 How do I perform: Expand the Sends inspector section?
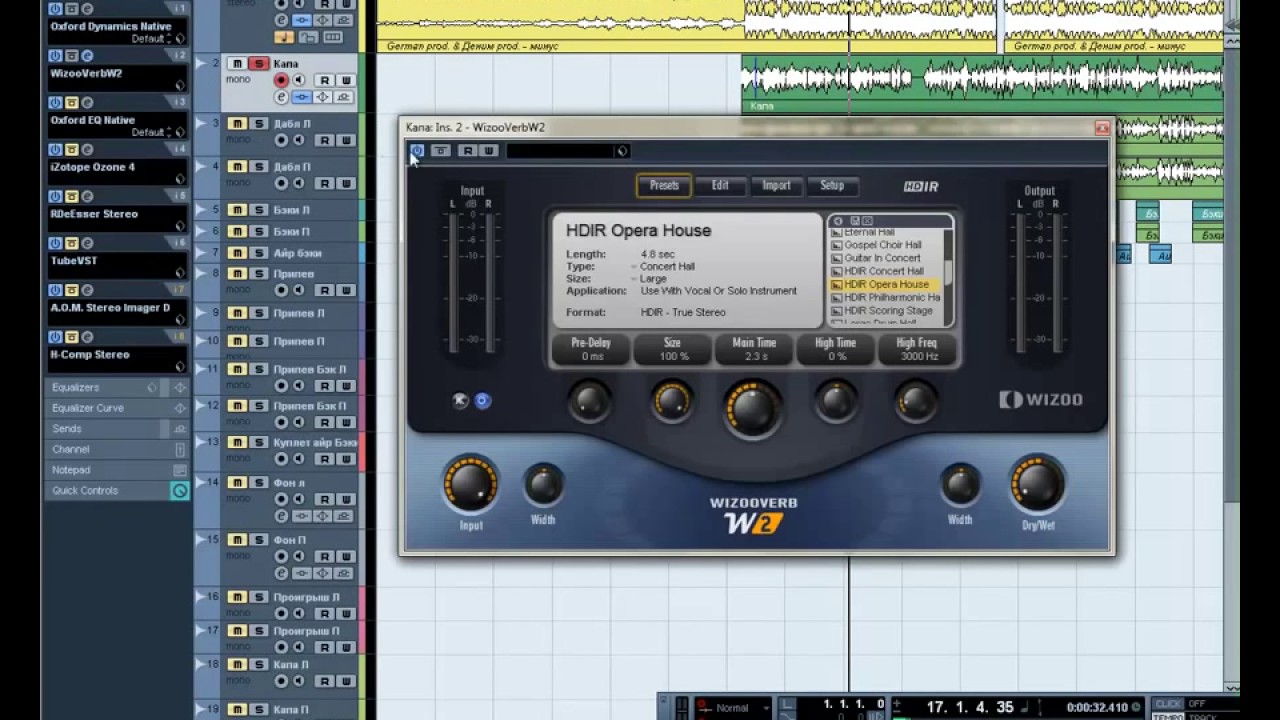point(118,429)
